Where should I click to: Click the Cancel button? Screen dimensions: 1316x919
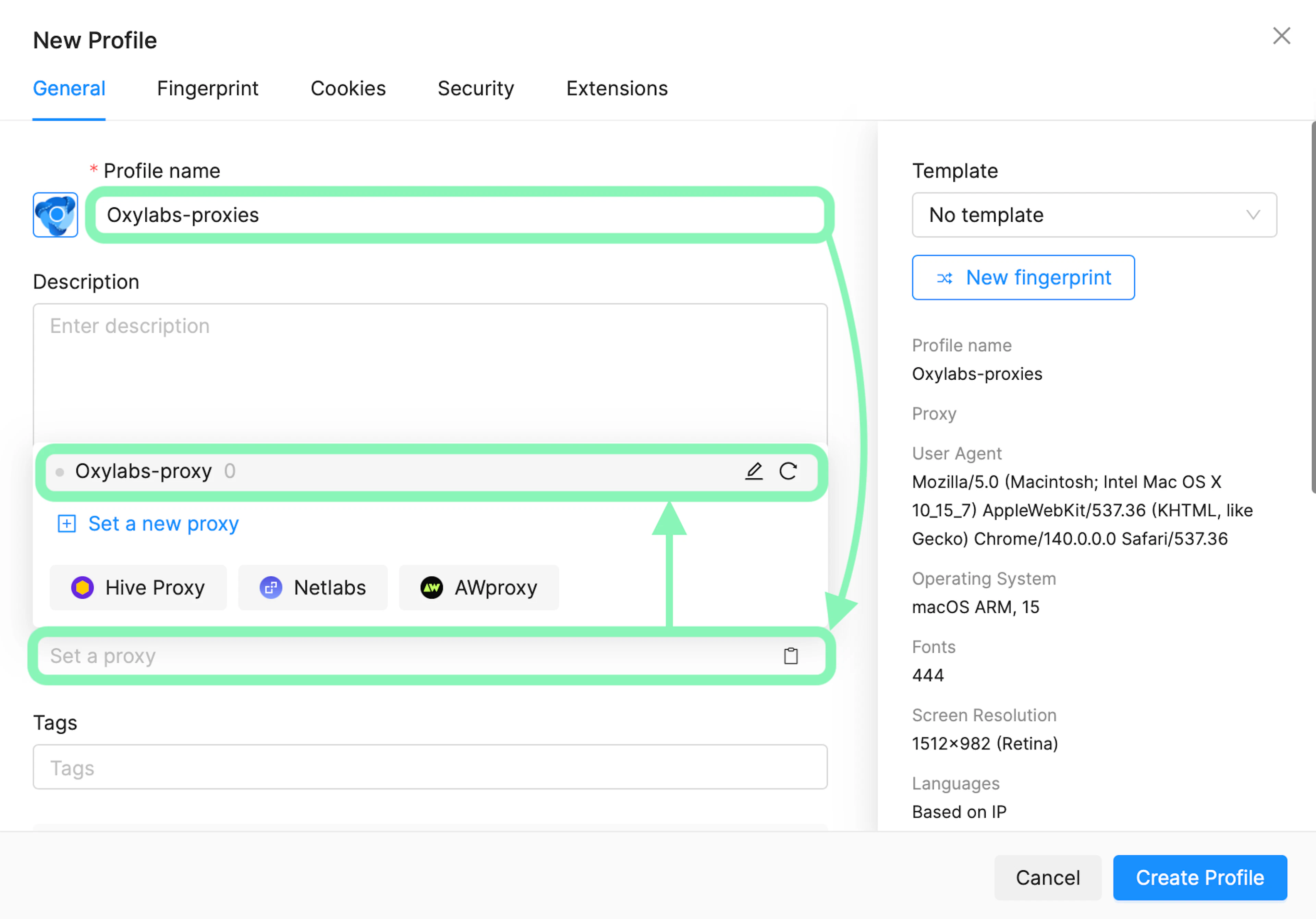[1048, 877]
